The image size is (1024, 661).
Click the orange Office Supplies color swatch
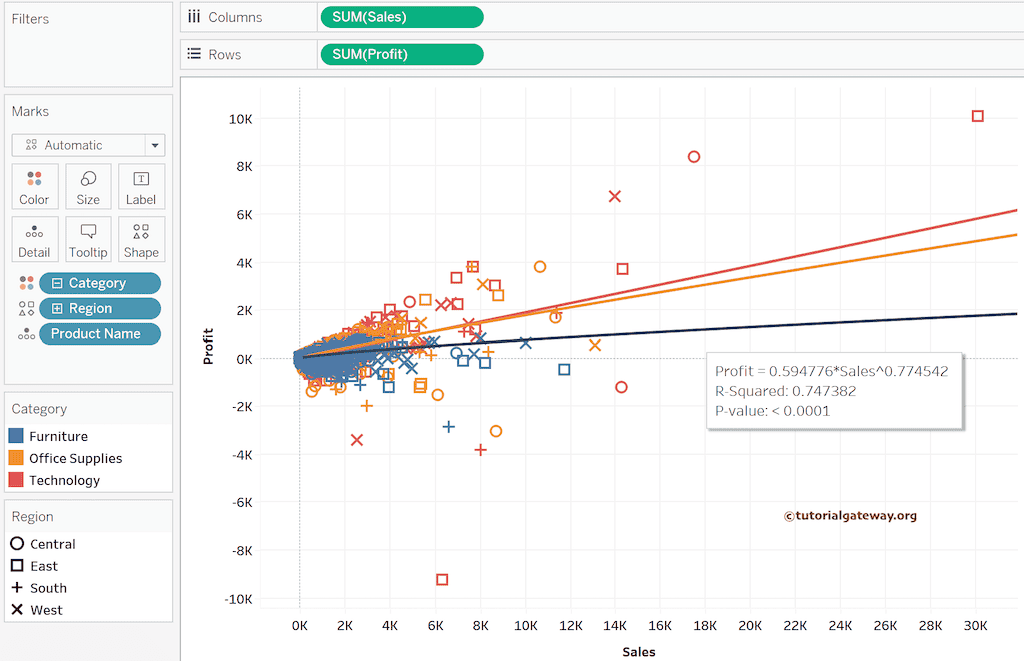coord(14,458)
